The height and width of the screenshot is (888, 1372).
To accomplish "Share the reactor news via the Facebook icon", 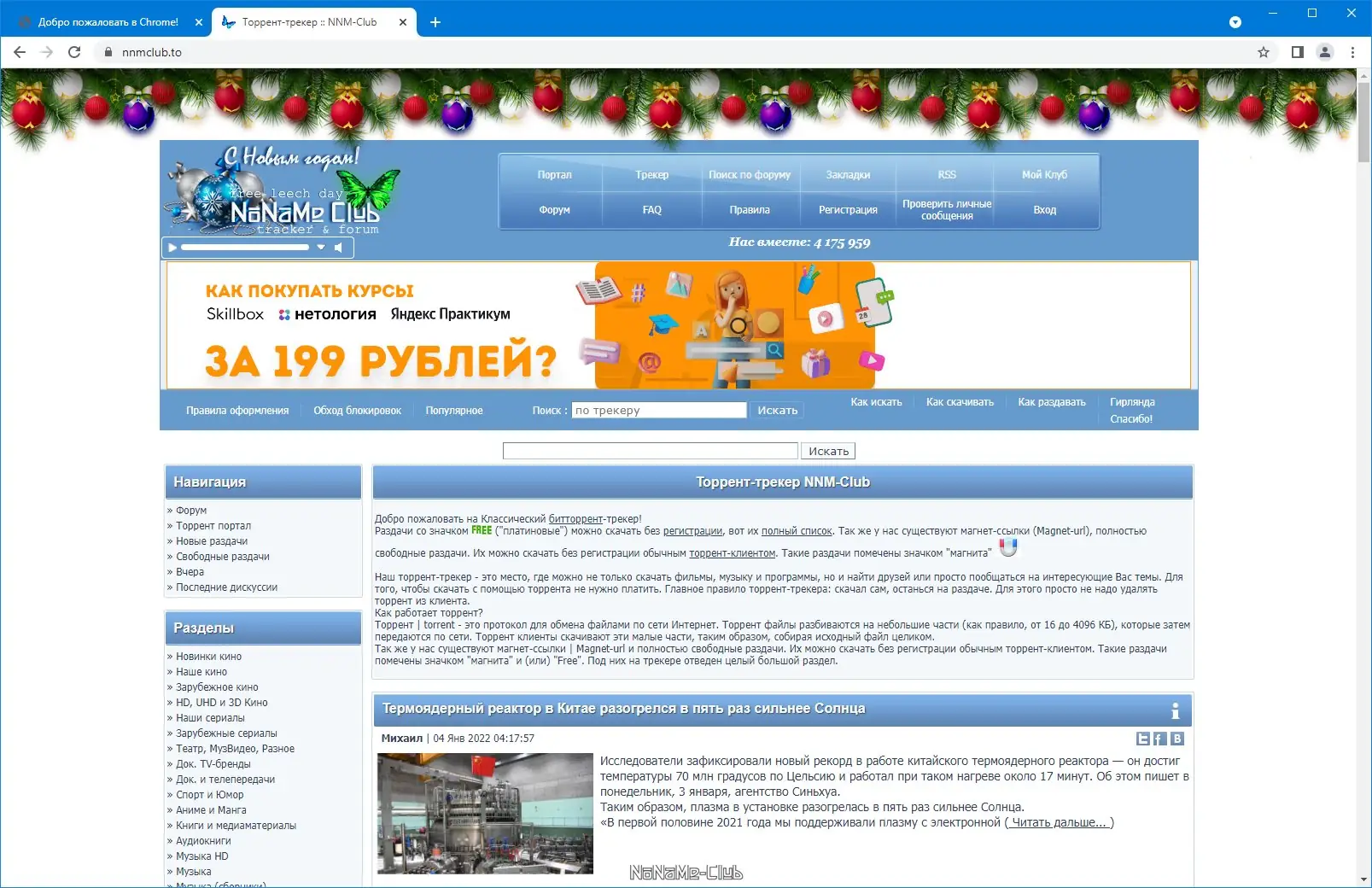I will pos(1160,739).
